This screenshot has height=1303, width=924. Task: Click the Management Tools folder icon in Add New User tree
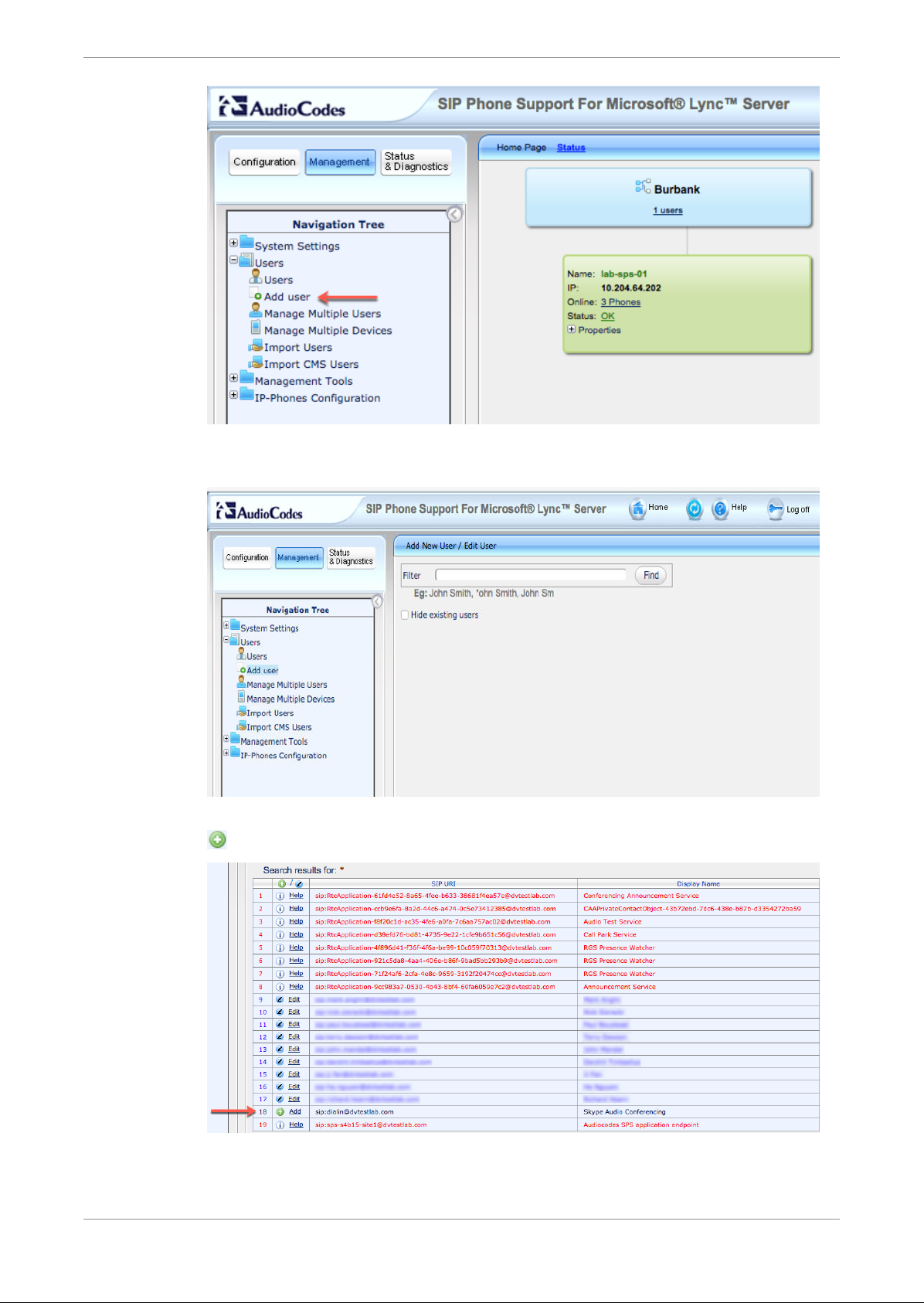coord(235,740)
